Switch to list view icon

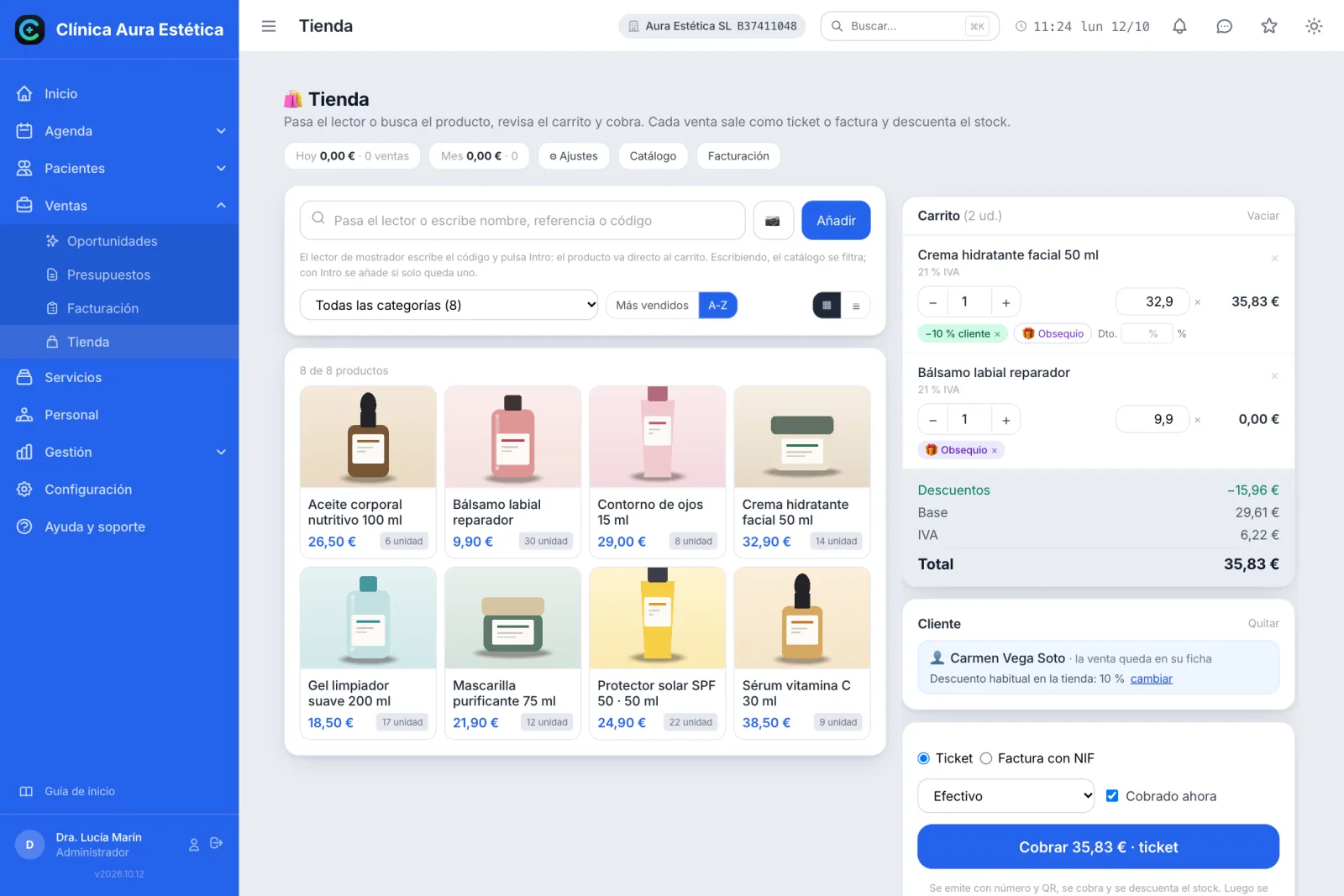tap(856, 306)
